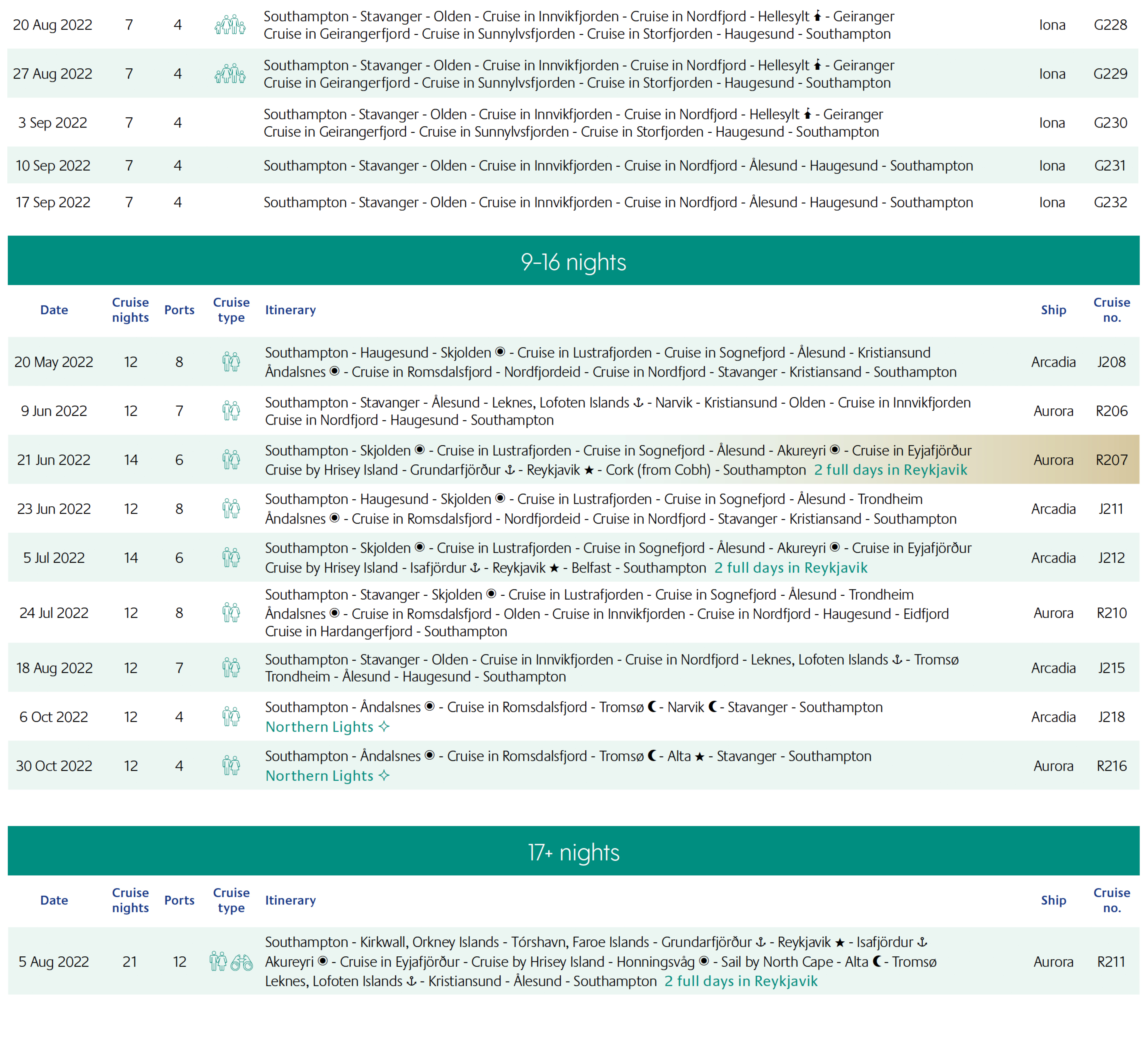Click the Itinerary column header under 17+ nights
The height and width of the screenshot is (1042, 1148).
(x=290, y=900)
